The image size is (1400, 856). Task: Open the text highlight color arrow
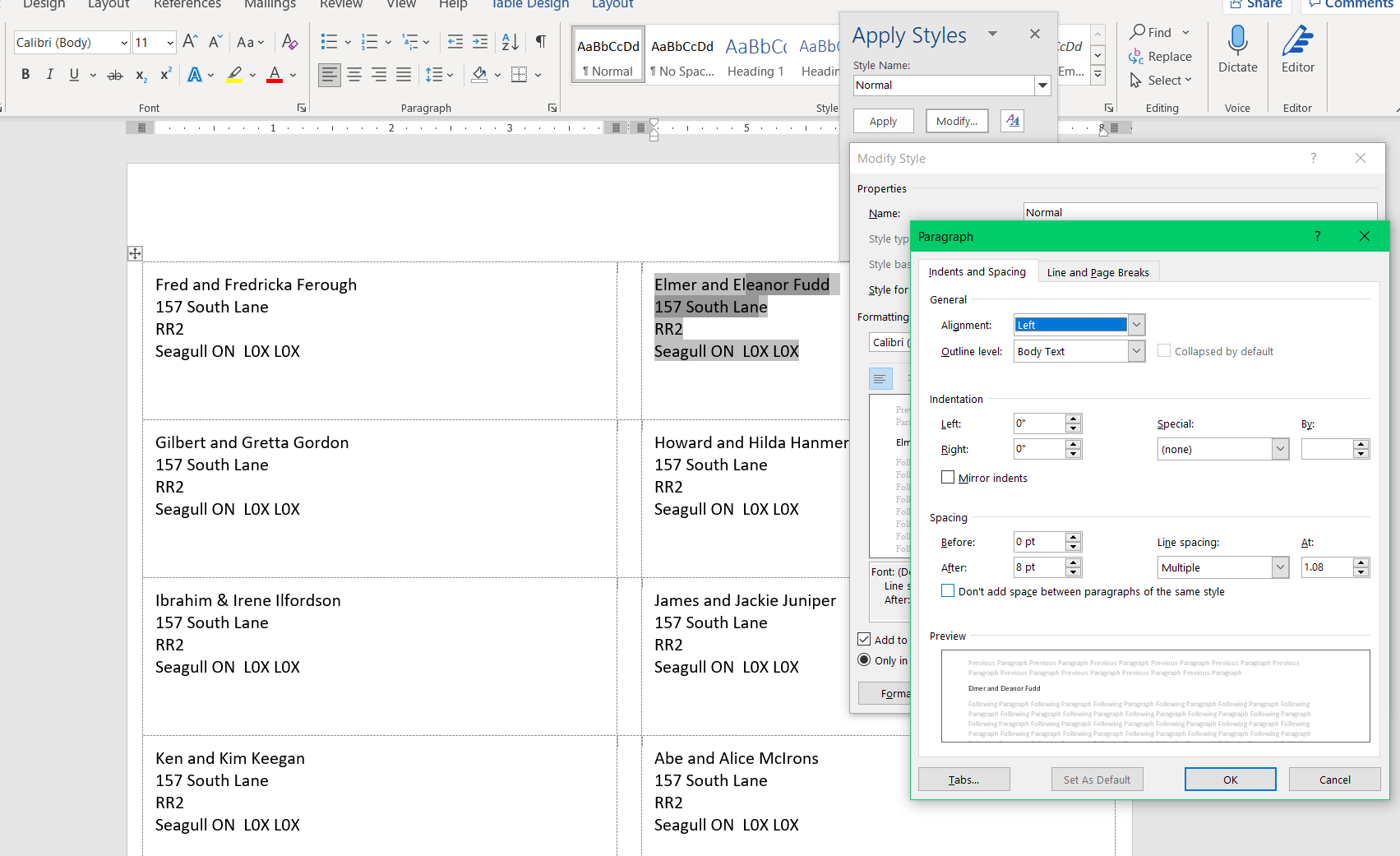pos(252,75)
